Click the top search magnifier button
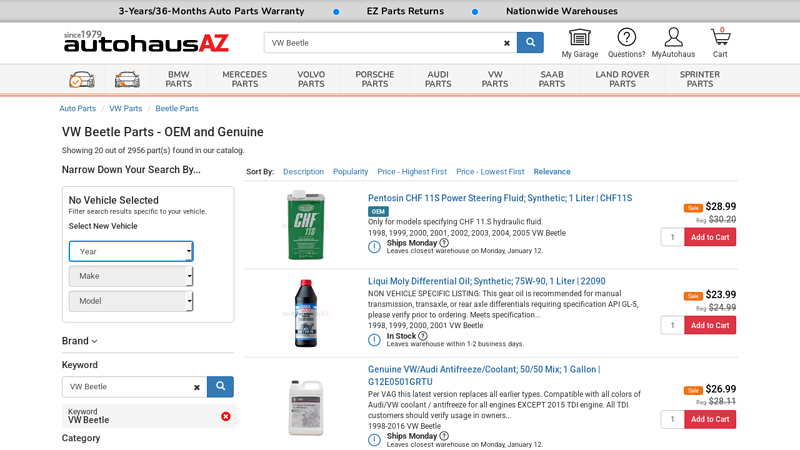Image resolution: width=800 pixels, height=450 pixels. pos(530,43)
